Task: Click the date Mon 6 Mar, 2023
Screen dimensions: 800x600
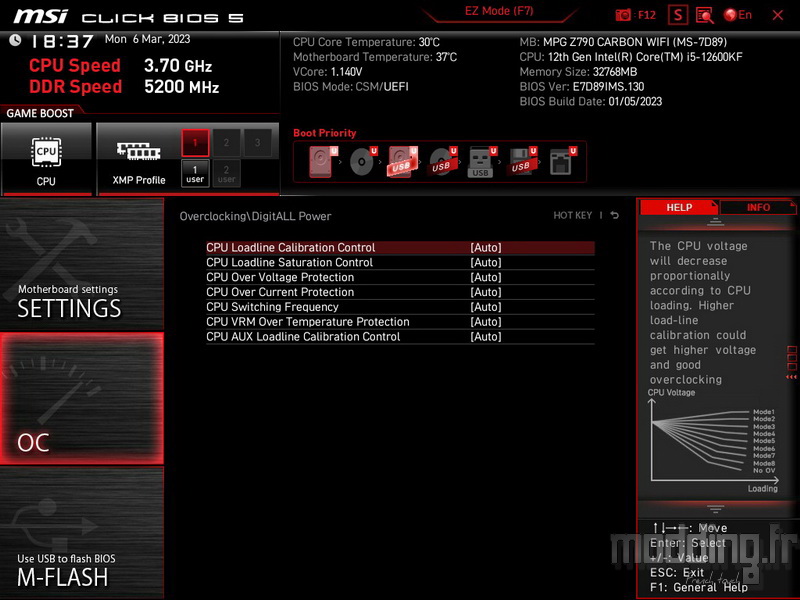Action: (x=147, y=39)
